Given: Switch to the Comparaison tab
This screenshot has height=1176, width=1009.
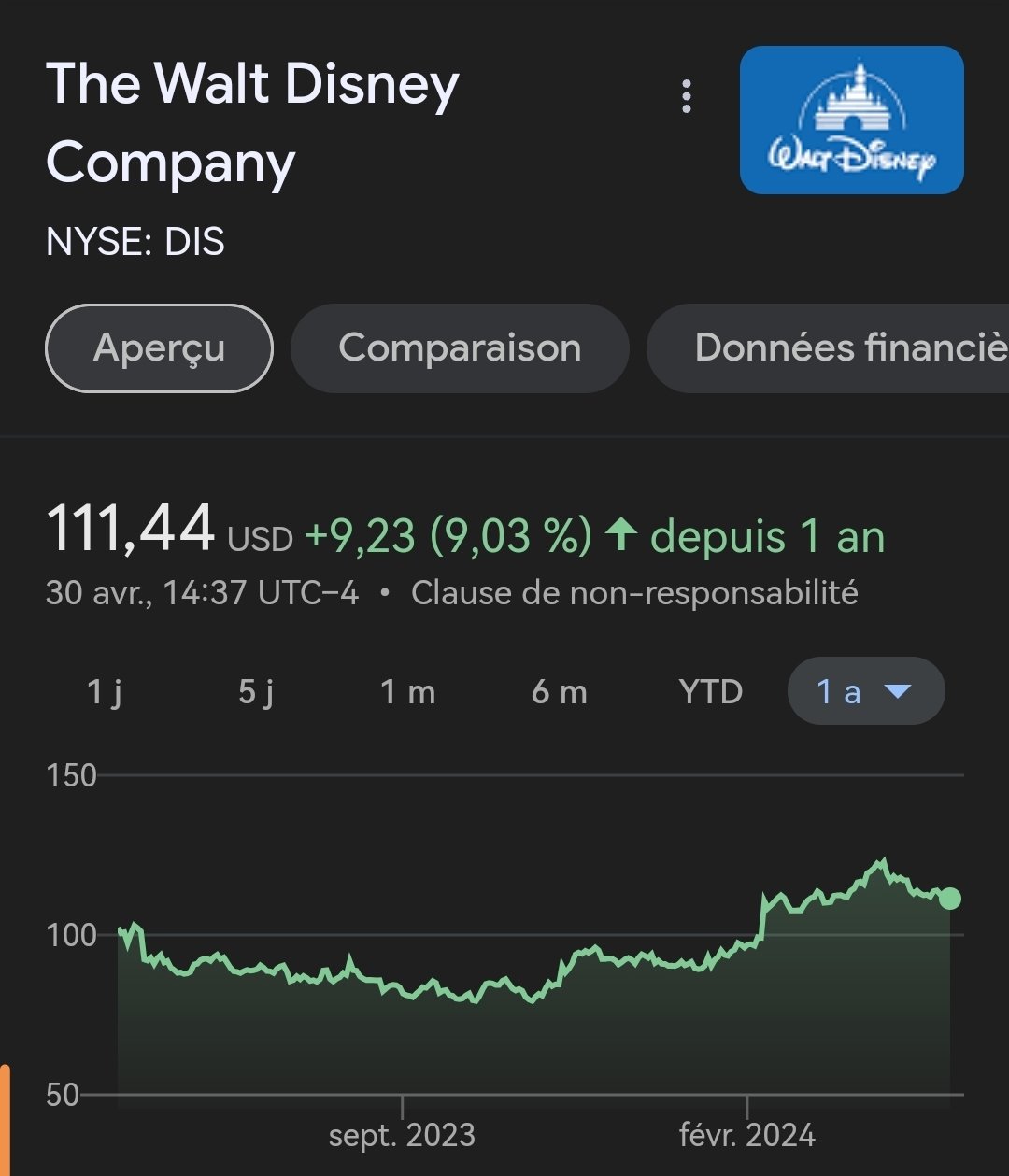Looking at the screenshot, I should click(x=460, y=348).
